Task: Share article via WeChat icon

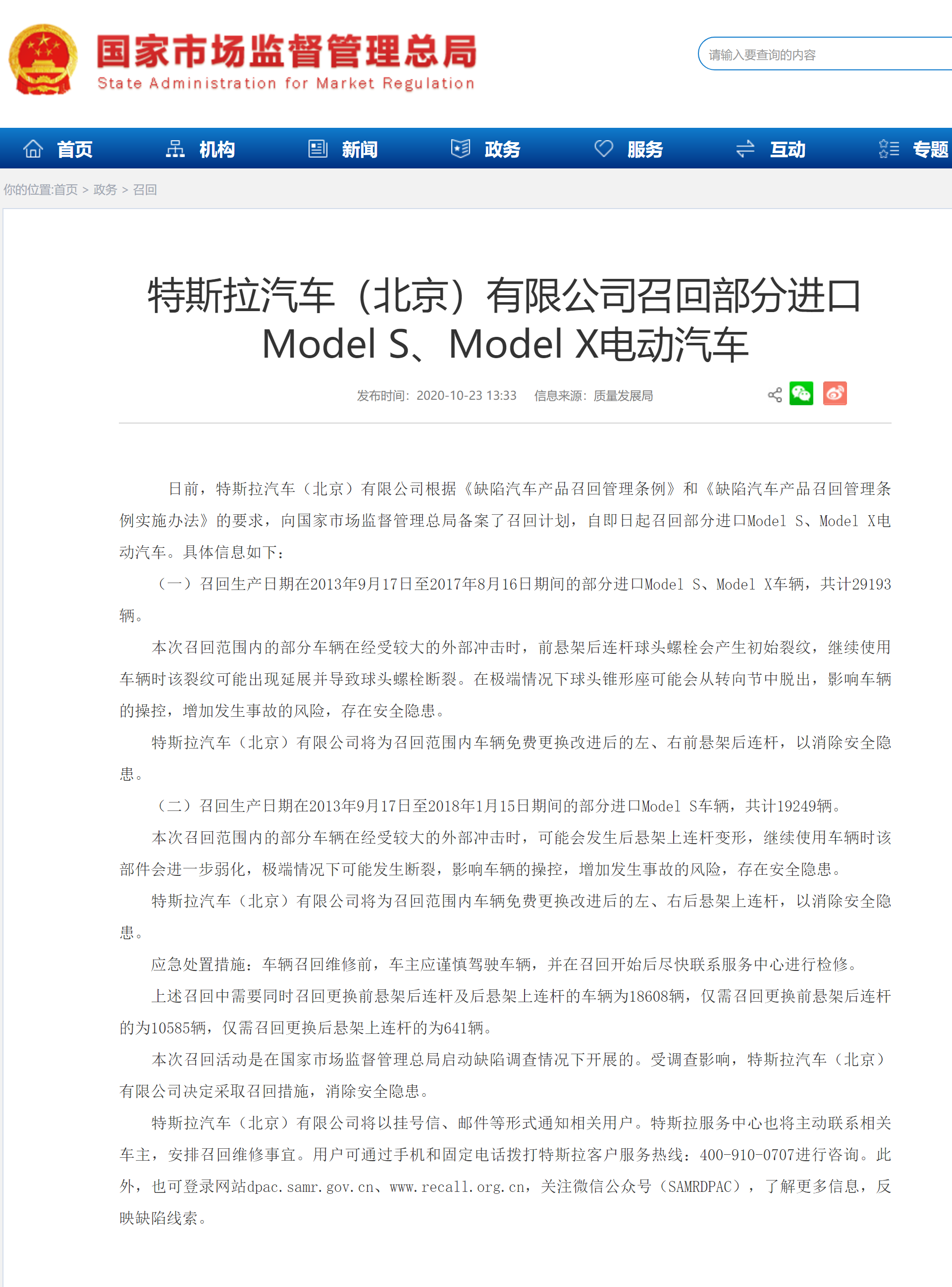Action: (x=801, y=394)
